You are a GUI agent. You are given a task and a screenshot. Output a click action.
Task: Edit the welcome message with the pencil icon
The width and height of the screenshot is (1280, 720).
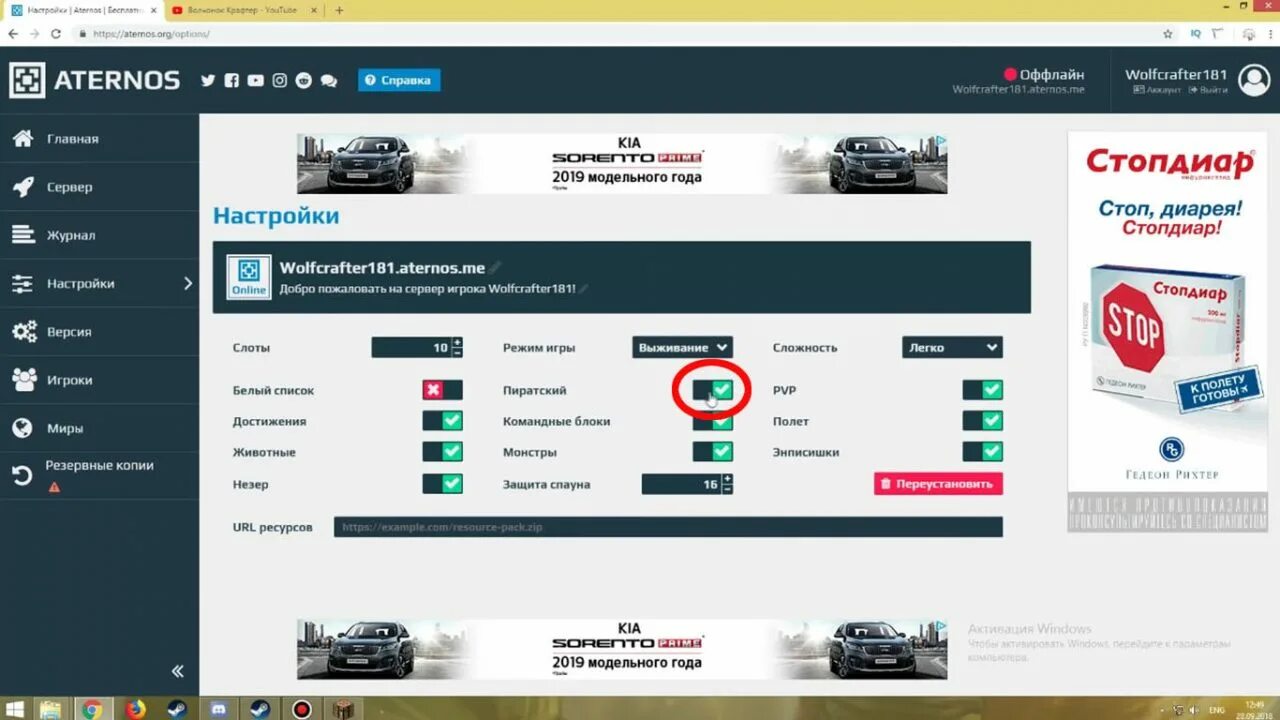pyautogui.click(x=584, y=288)
